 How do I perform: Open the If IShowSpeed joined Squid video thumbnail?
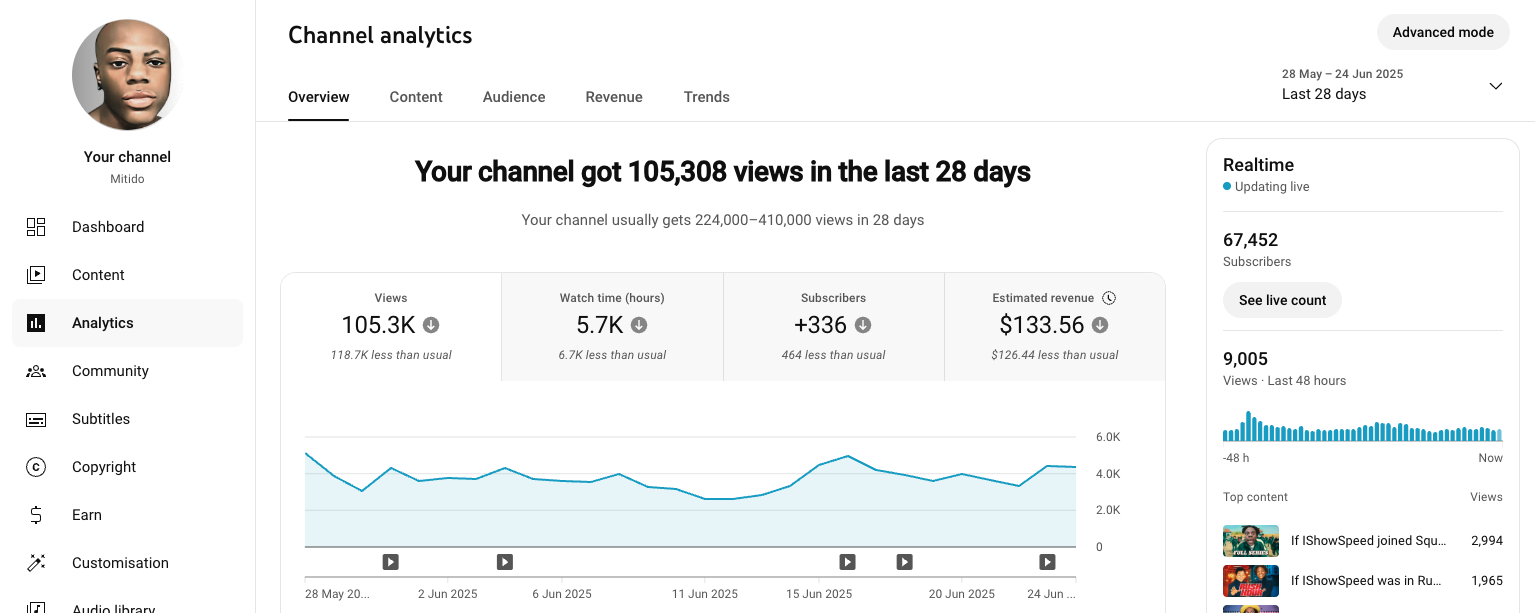[1250, 541]
